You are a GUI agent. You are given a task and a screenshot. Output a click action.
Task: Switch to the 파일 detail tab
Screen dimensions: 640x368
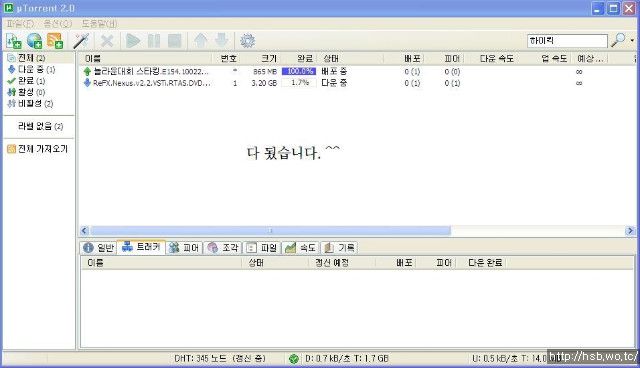[x=262, y=248]
